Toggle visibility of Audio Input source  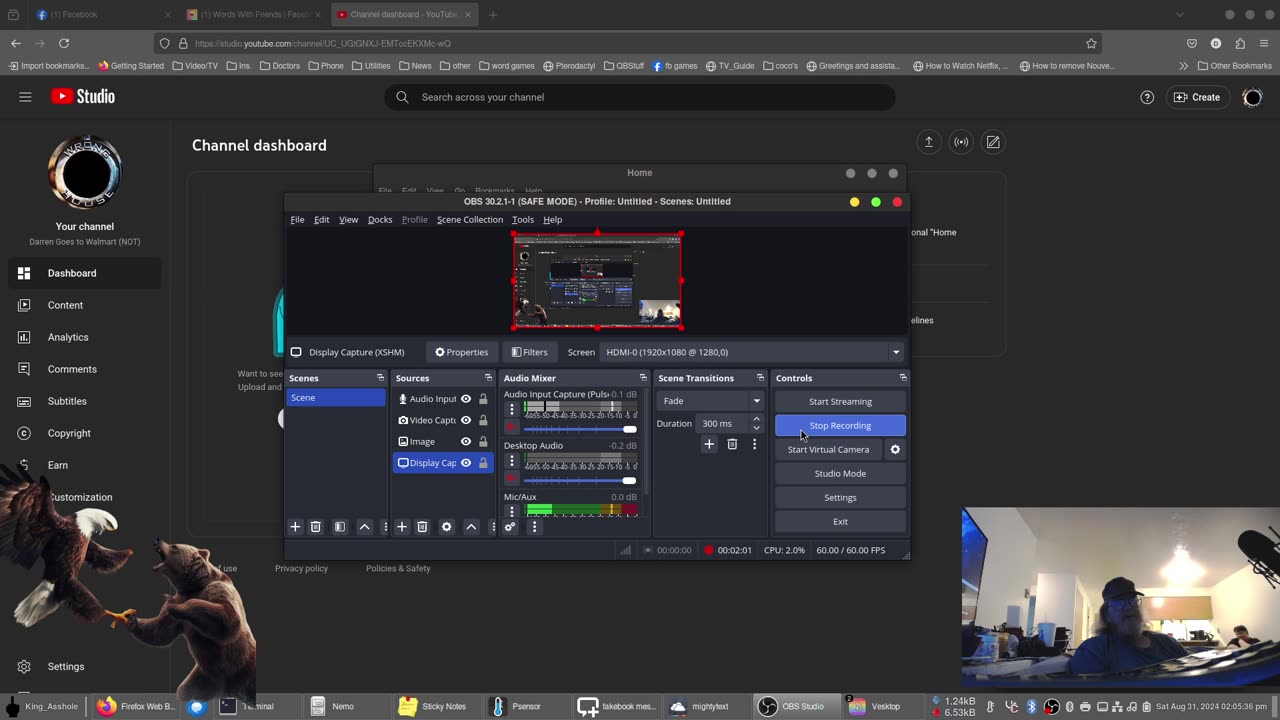pos(466,399)
